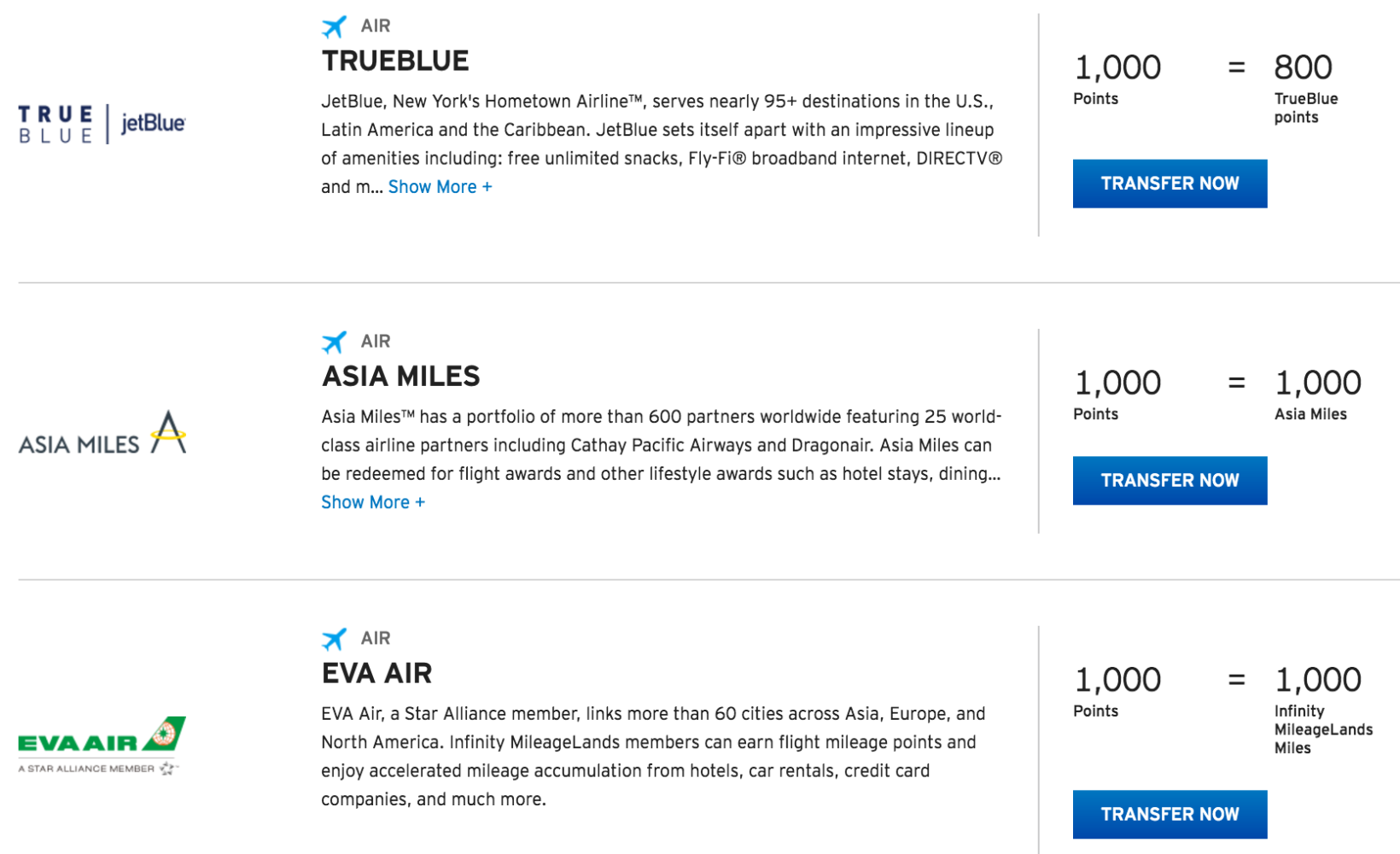Click the Star Alliance emblem under EVA Air

(166, 766)
